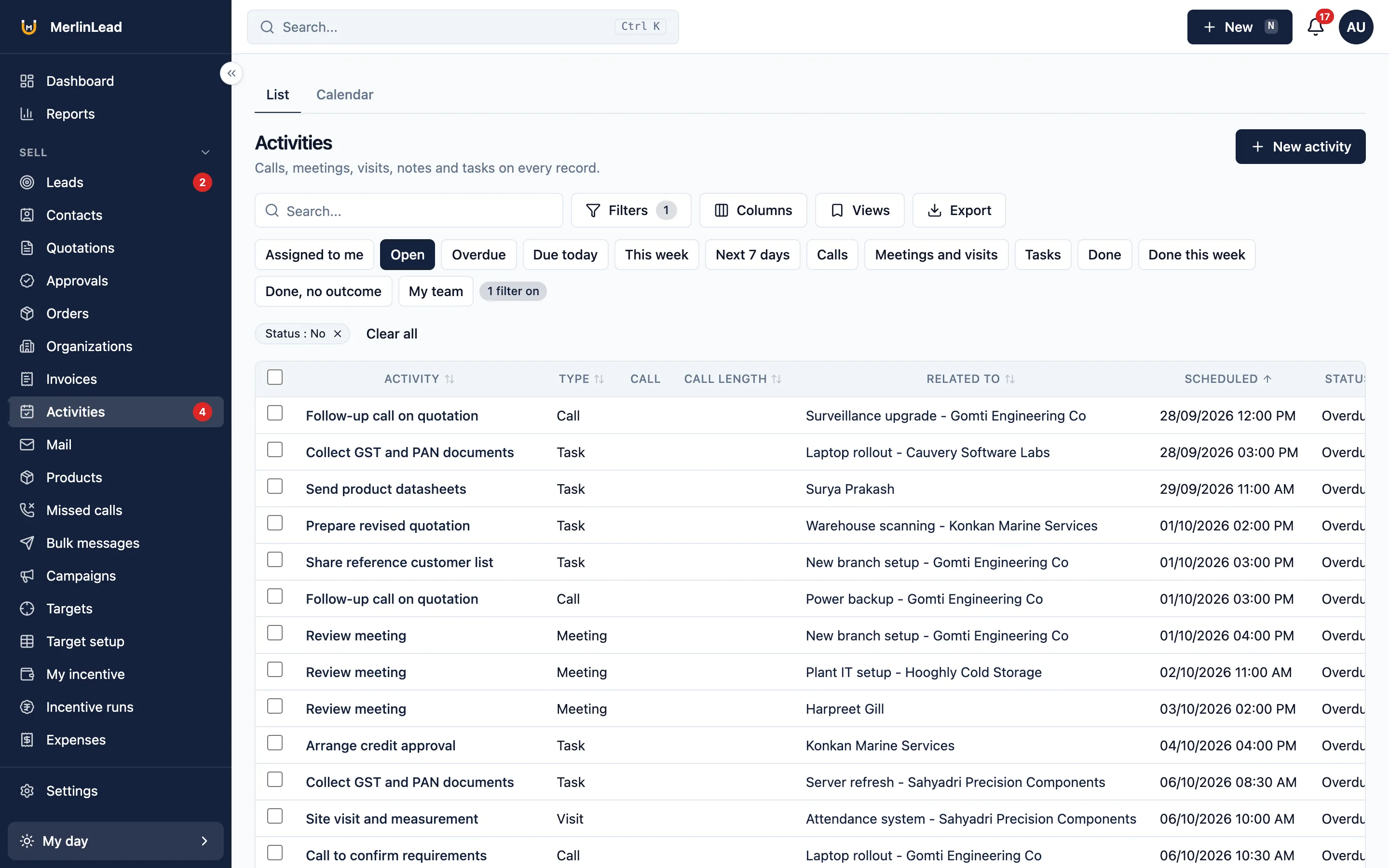Open Bulk messages paper-plane icon
1389x868 pixels.
[27, 543]
